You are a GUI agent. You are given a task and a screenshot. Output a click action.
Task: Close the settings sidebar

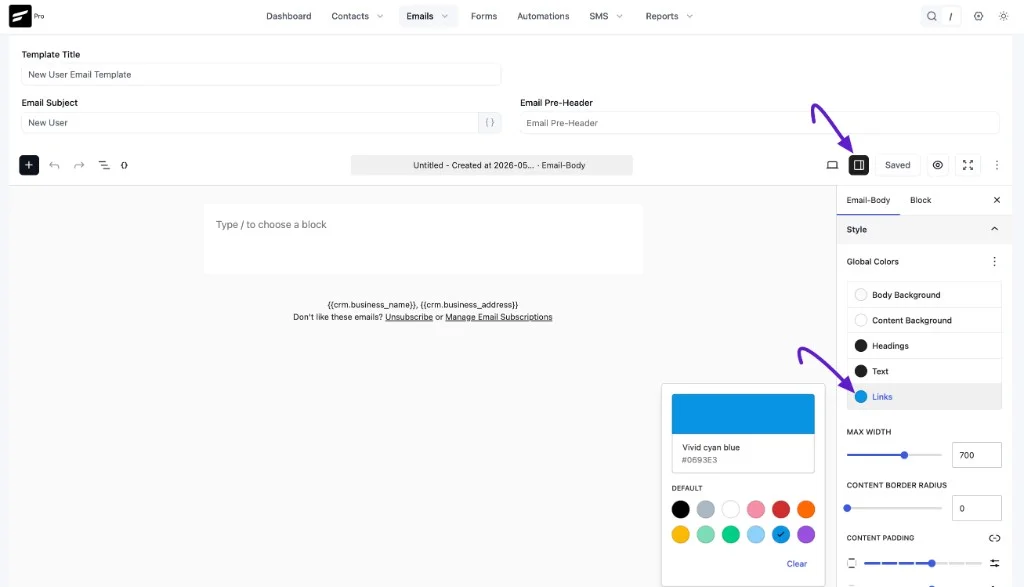click(x=997, y=200)
